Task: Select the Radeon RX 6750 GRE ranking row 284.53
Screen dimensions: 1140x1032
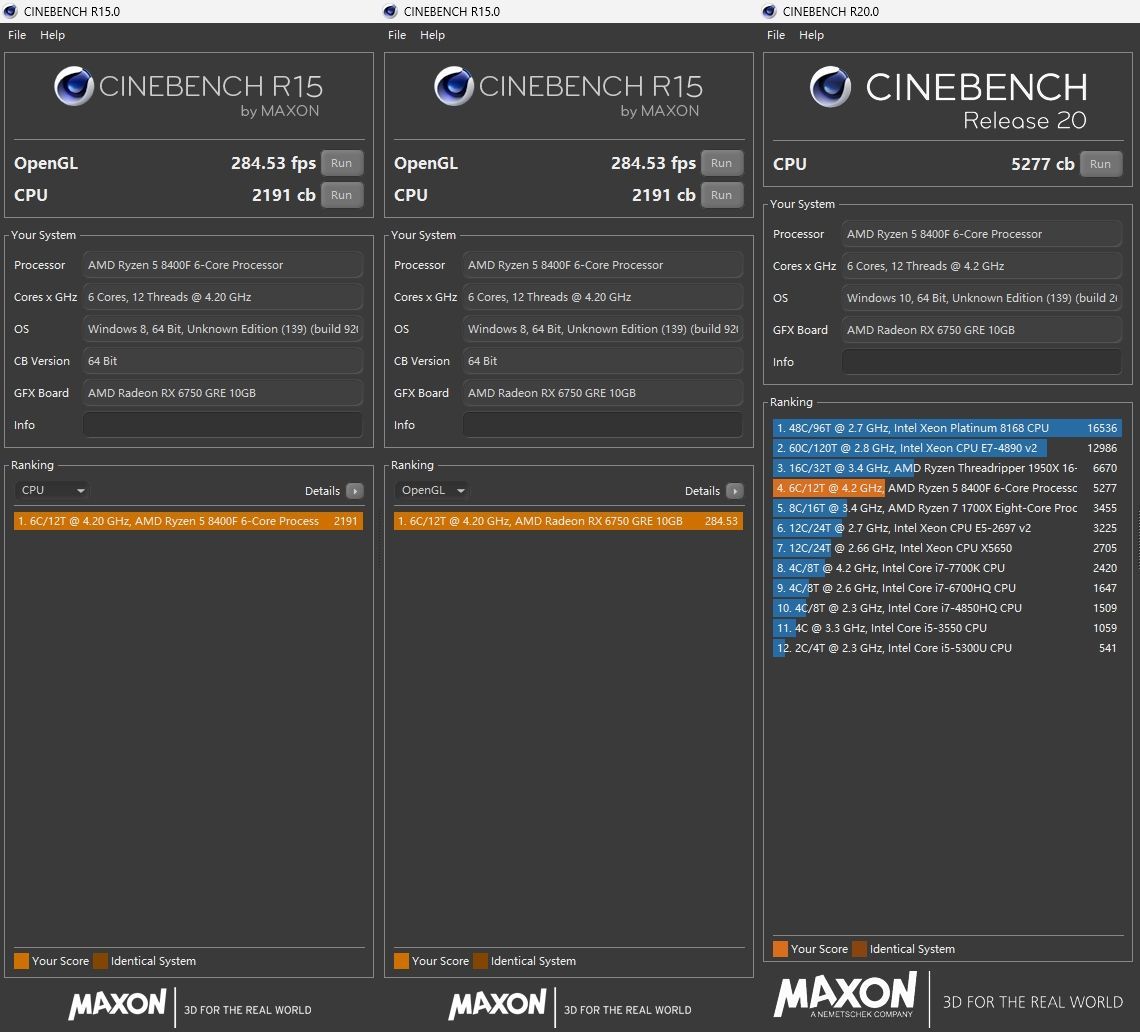Action: [x=569, y=521]
